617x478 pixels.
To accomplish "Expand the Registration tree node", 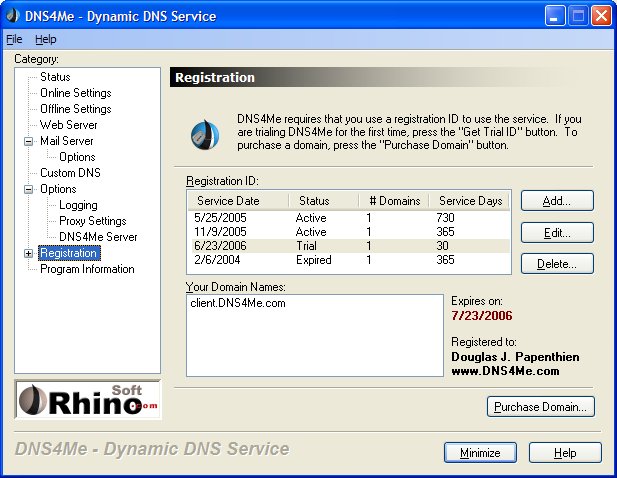I will click(28, 253).
